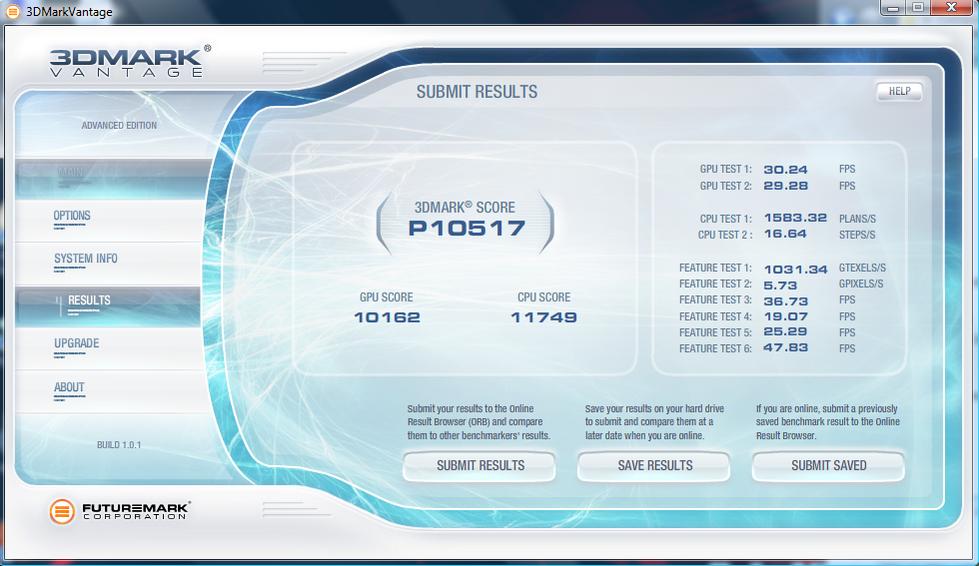Open the Help button
The width and height of the screenshot is (979, 566).
899,91
